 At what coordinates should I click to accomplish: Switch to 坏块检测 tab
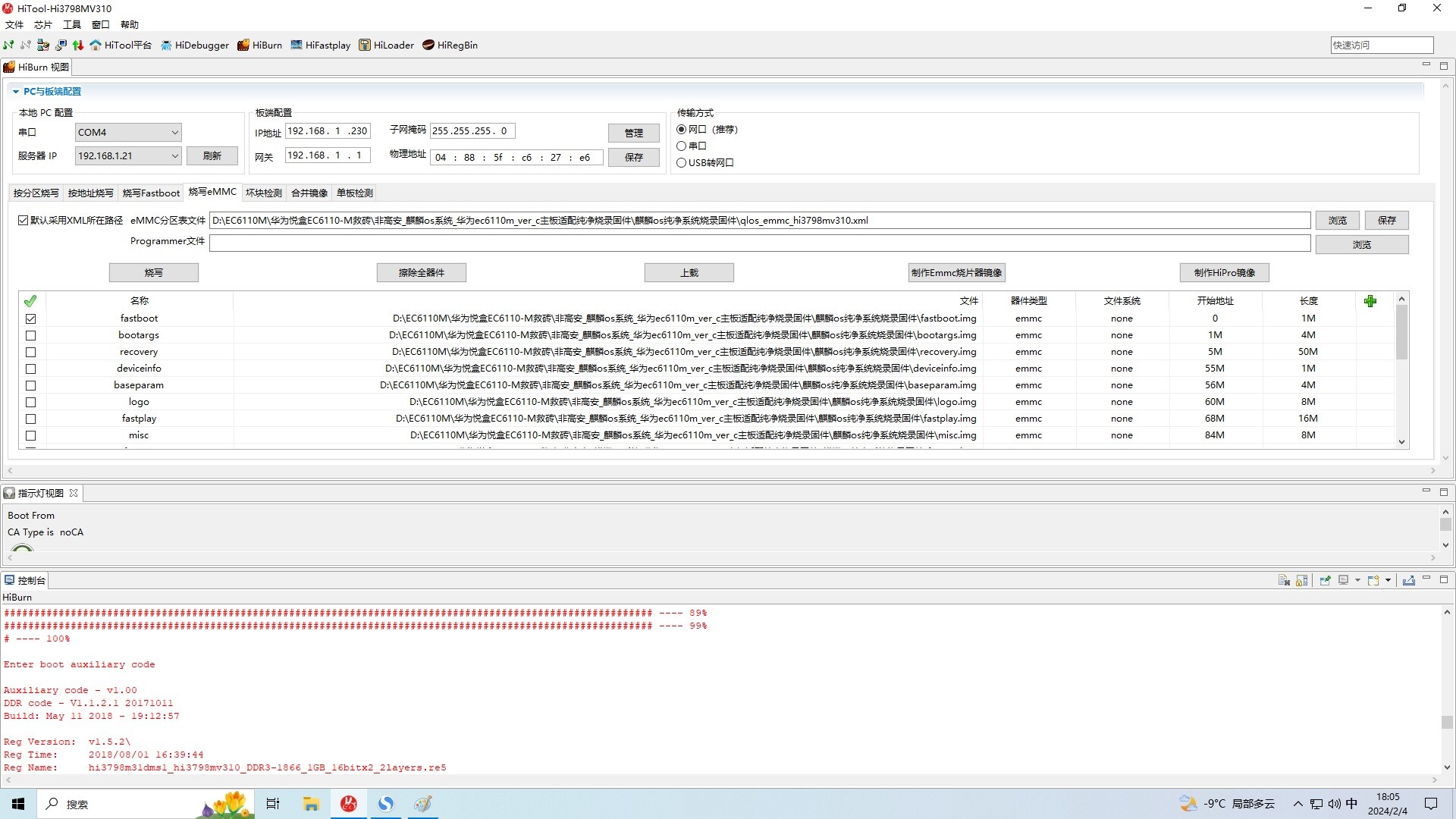click(263, 193)
